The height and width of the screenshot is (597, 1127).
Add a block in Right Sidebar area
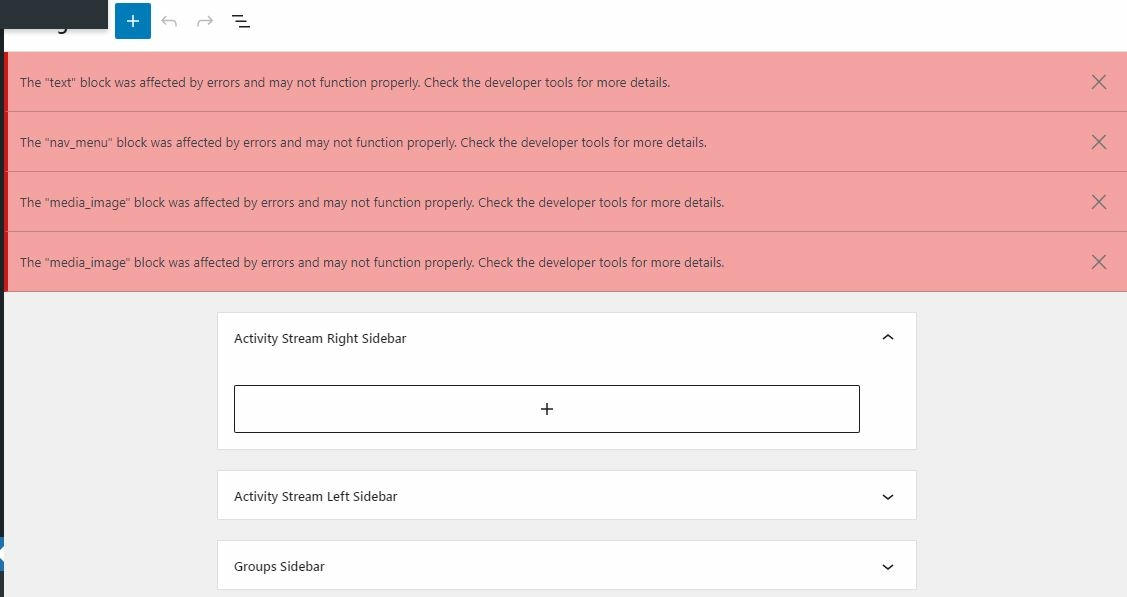pyautogui.click(x=546, y=409)
